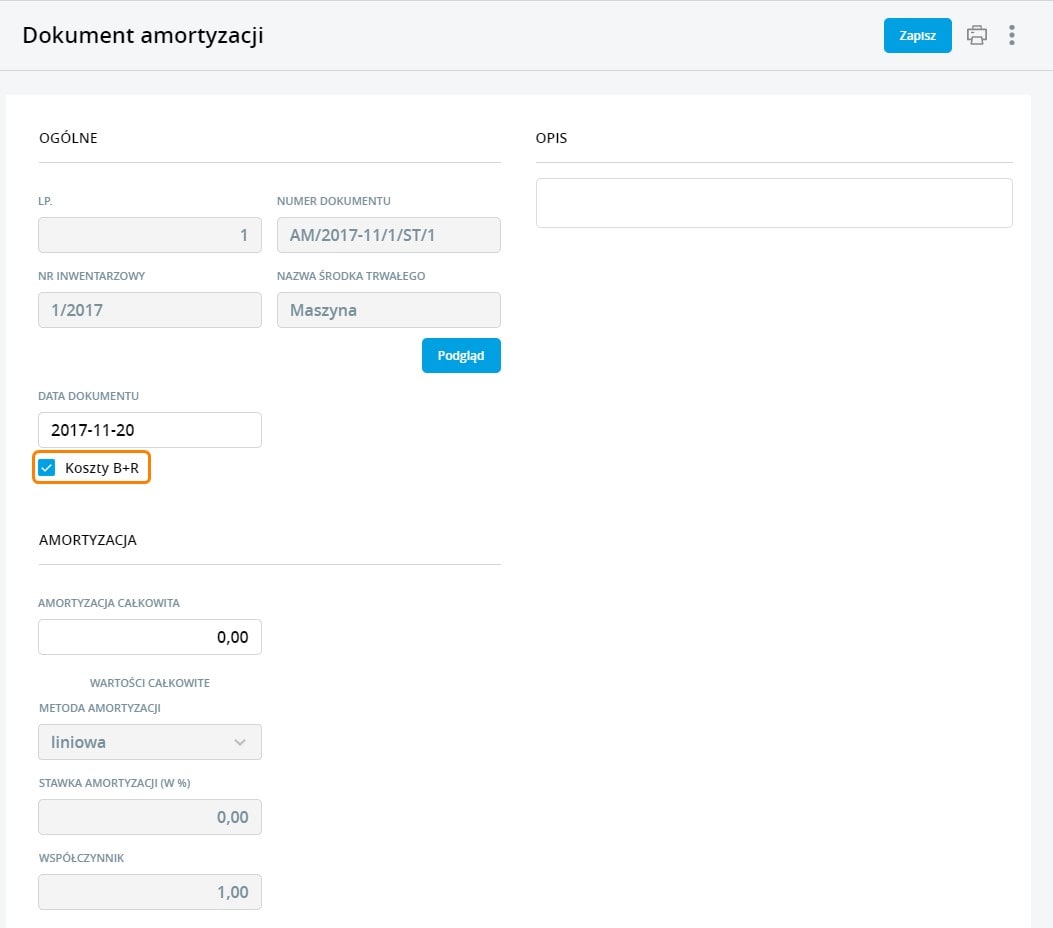Click the Stawka amortyzacji (w %) field

(150, 817)
